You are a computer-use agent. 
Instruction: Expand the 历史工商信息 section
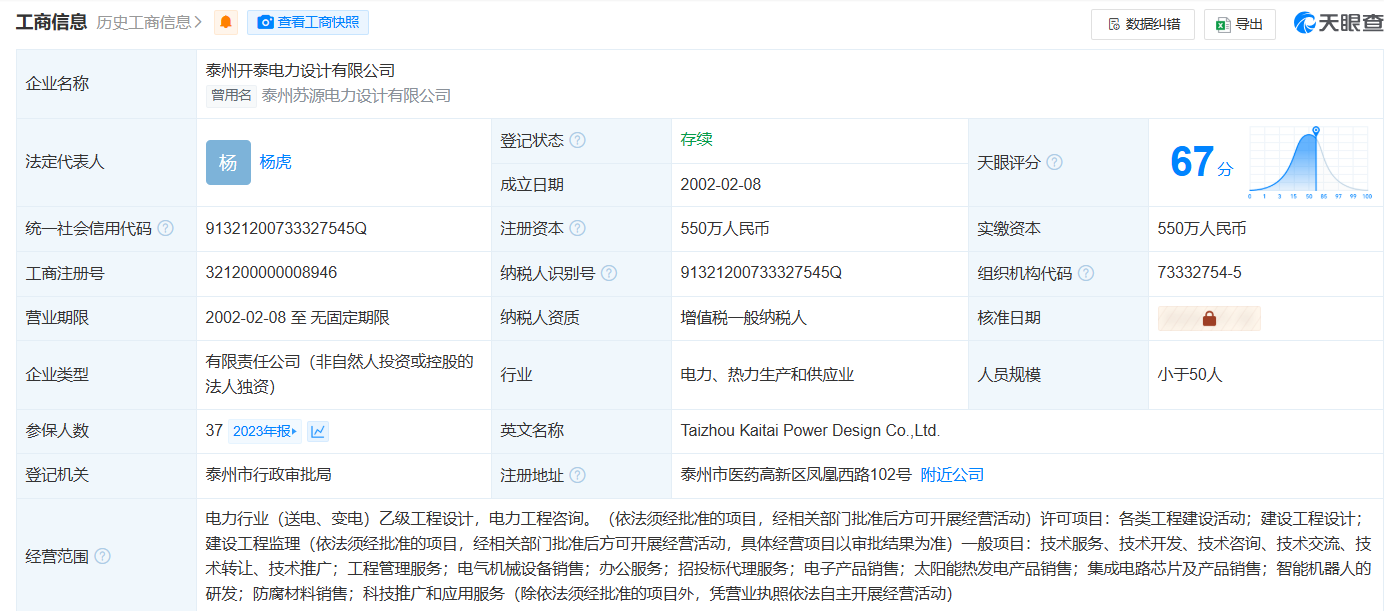[149, 22]
